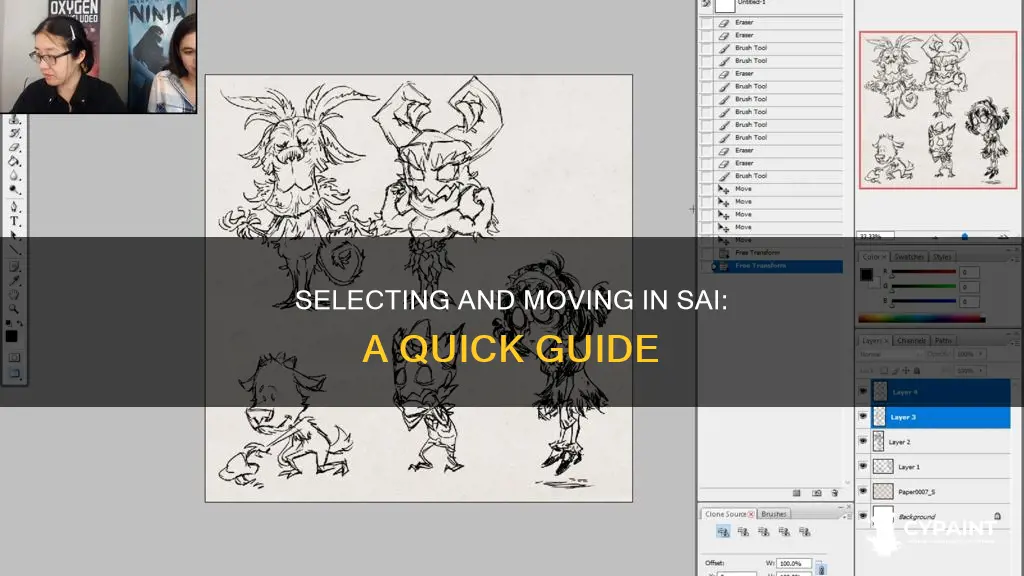Switch to the Swatches tab
The width and height of the screenshot is (1024, 576).
click(x=909, y=257)
